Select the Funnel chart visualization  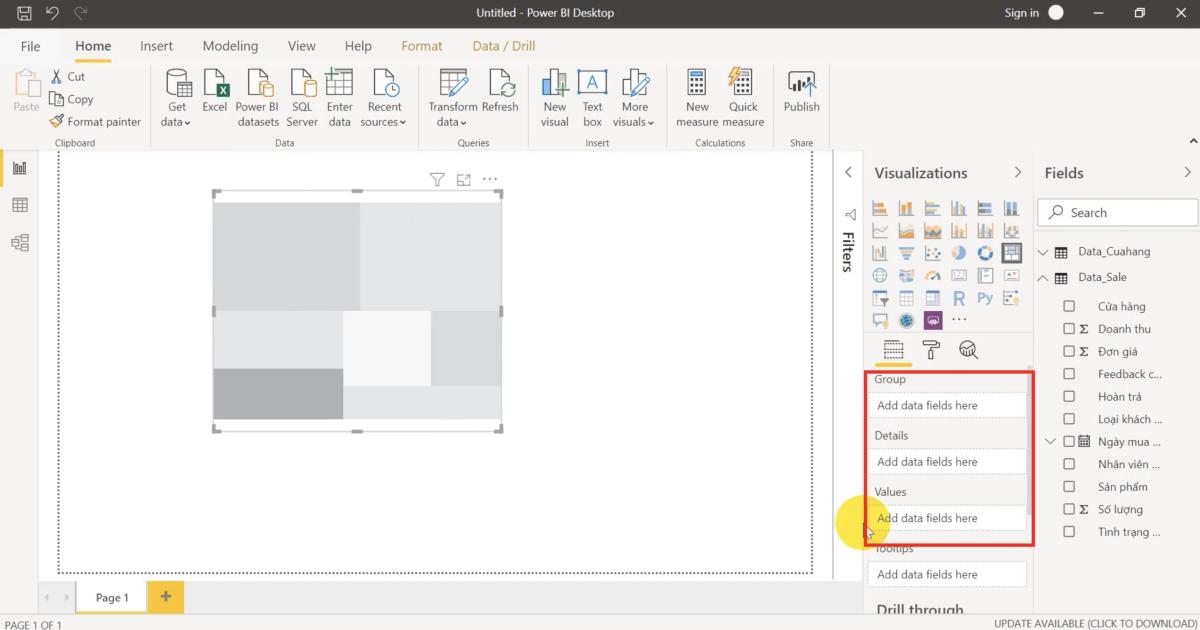(906, 252)
